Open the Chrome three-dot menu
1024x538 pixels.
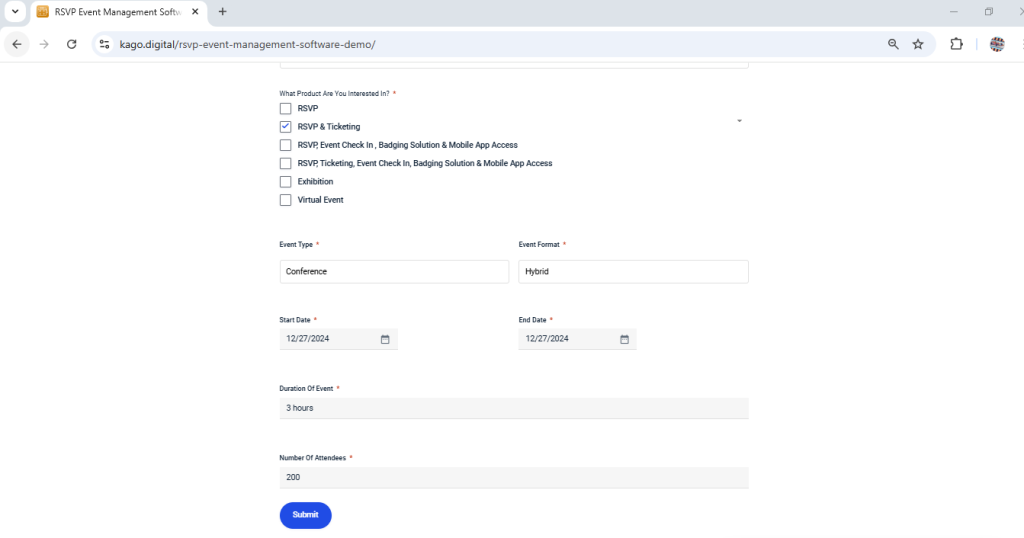click(1019, 44)
